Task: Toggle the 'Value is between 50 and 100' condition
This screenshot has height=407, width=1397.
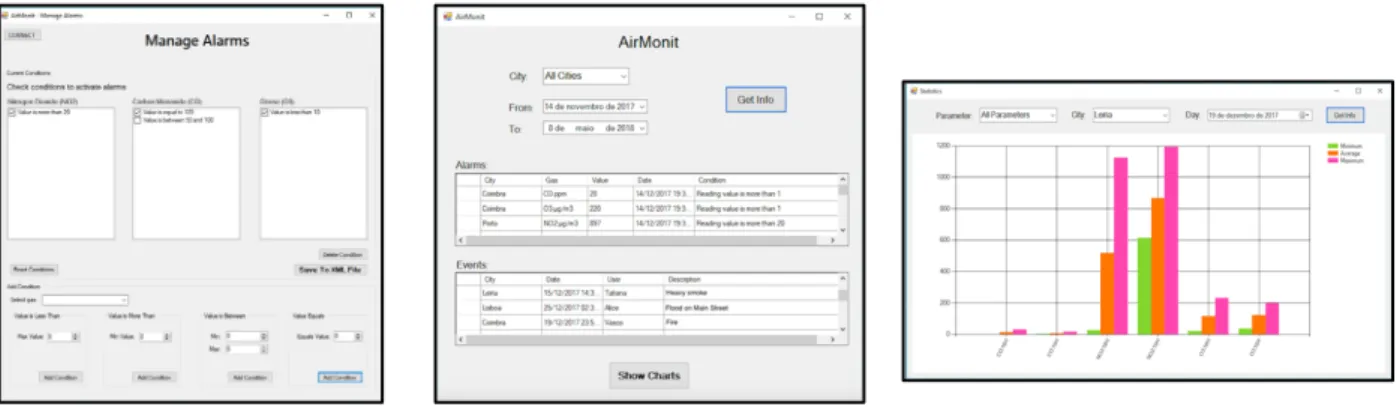Action: point(137,120)
